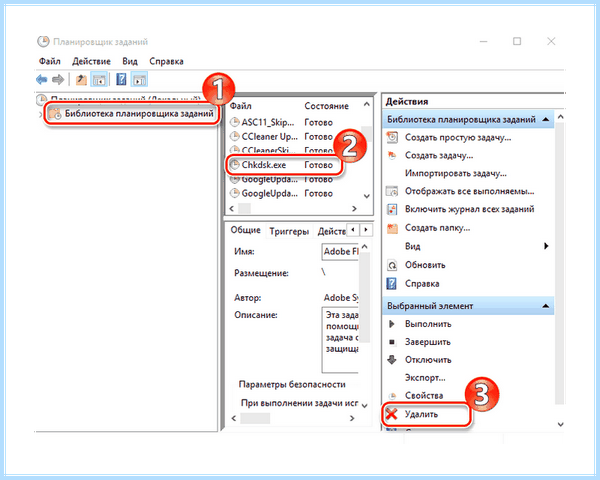Click the Завершить stop icon
The image size is (600, 480).
[391, 342]
